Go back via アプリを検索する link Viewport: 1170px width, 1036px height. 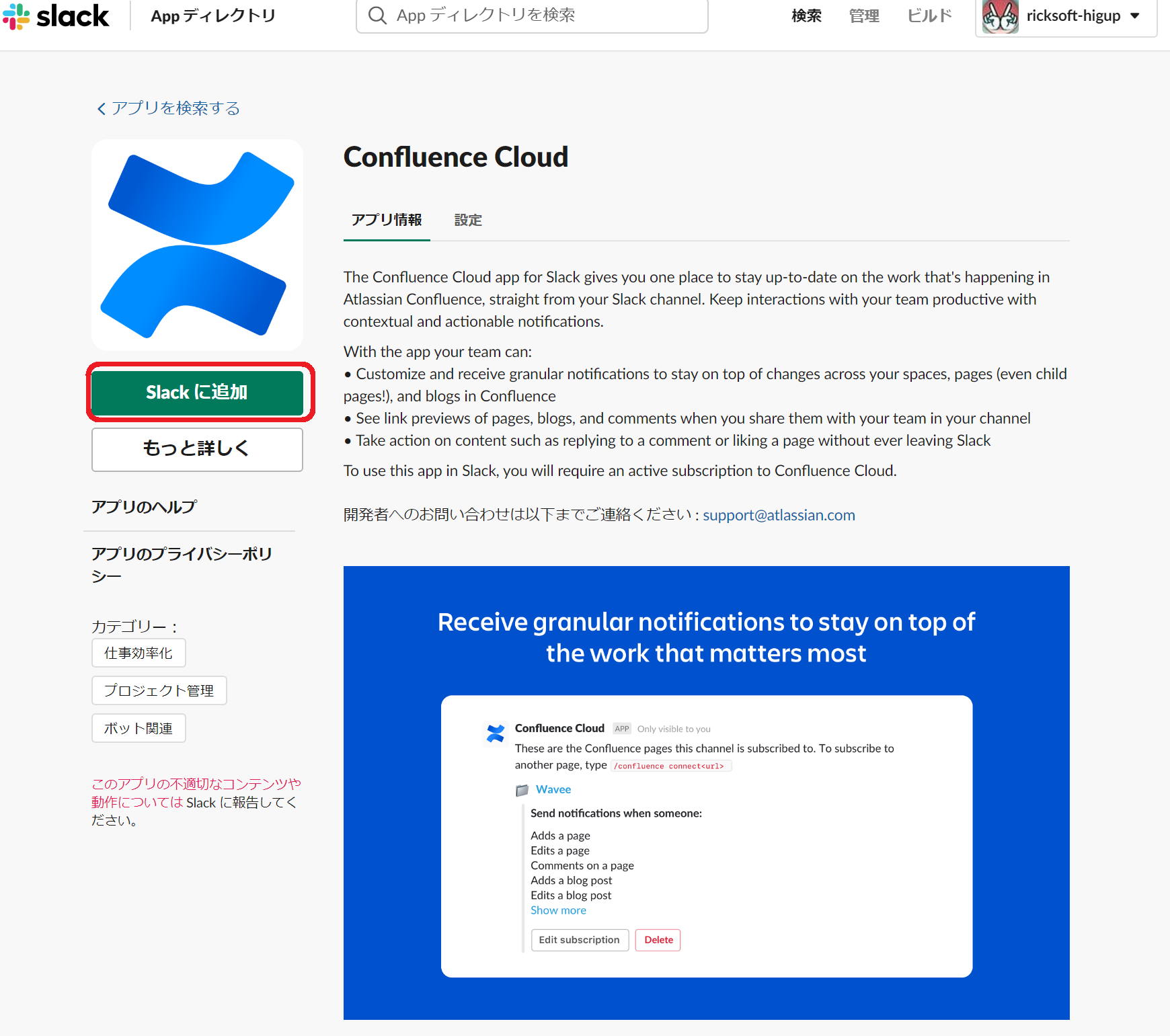(175, 108)
